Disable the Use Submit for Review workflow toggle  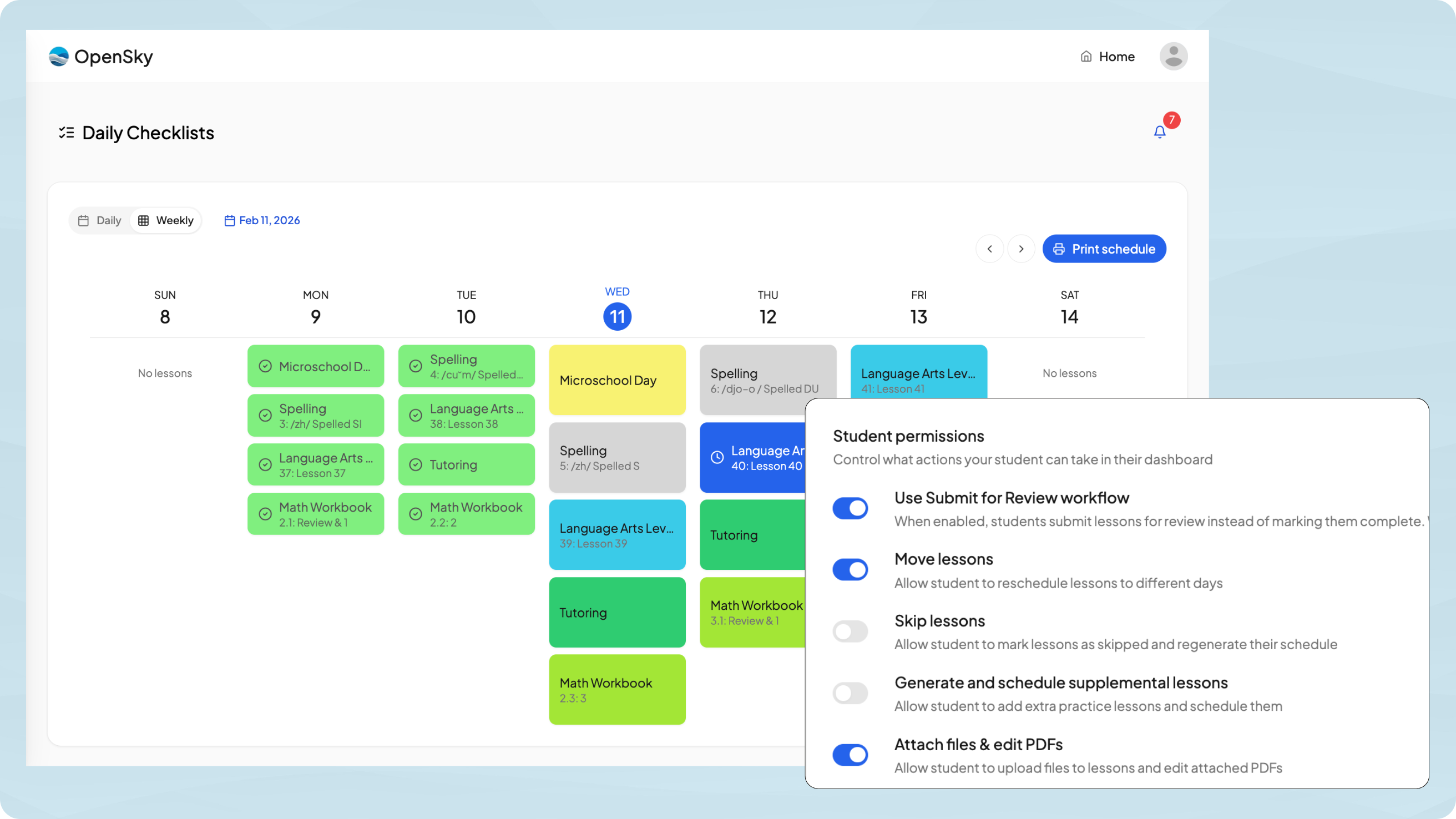(850, 508)
